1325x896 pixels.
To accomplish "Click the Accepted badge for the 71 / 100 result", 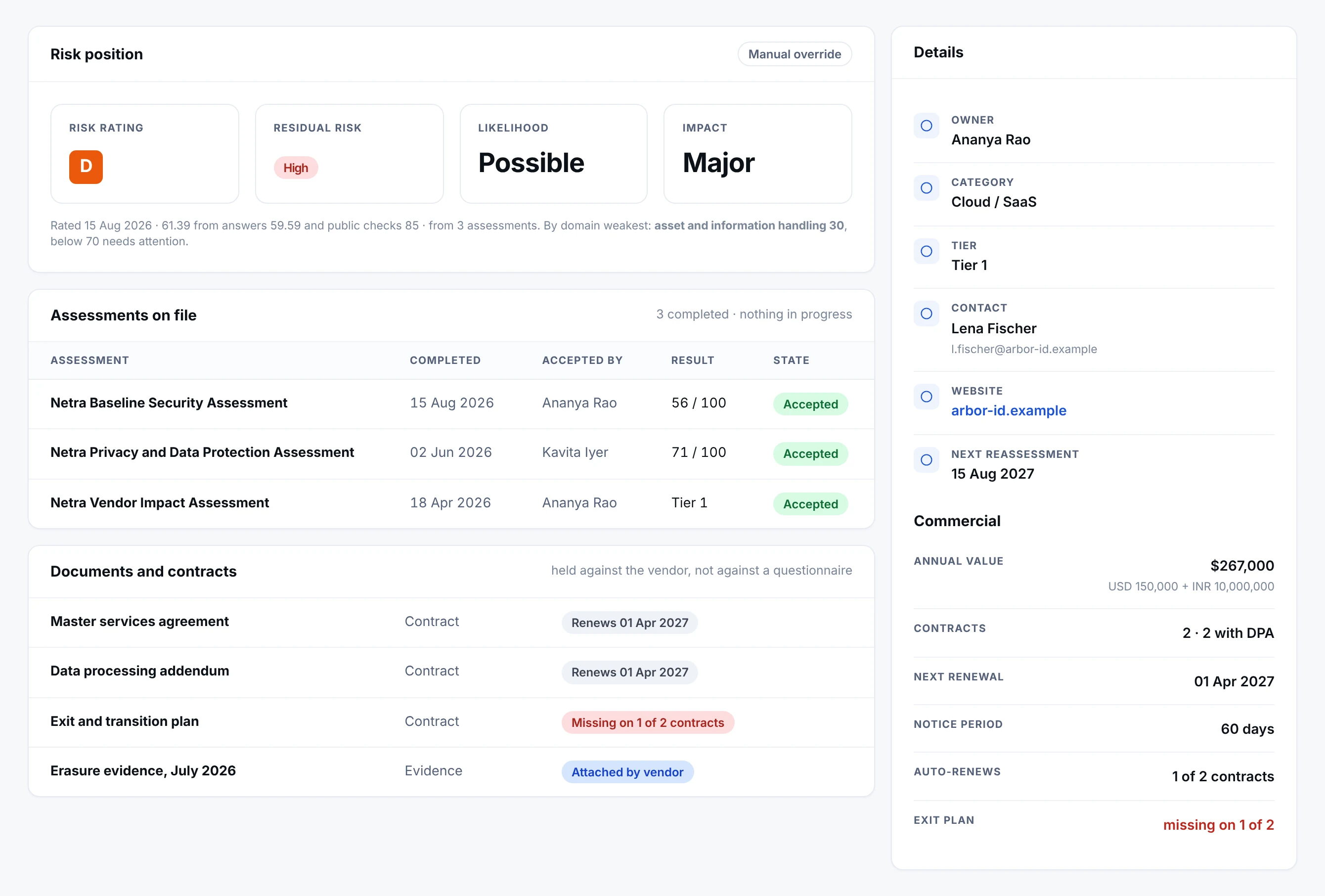I will tap(810, 454).
